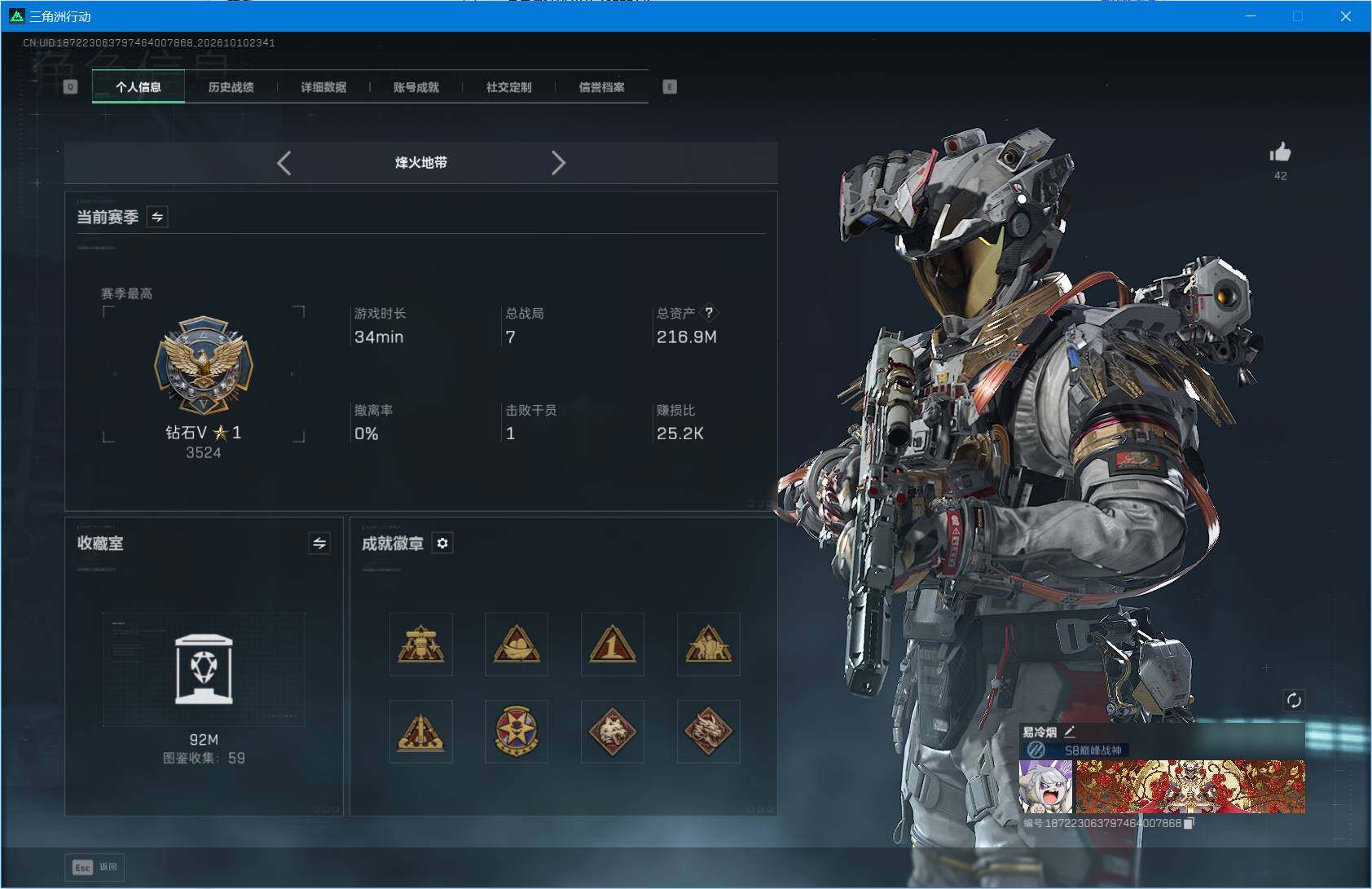Image resolution: width=1372 pixels, height=889 pixels.
Task: Click the 216.9M total assets value
Action: coord(687,337)
